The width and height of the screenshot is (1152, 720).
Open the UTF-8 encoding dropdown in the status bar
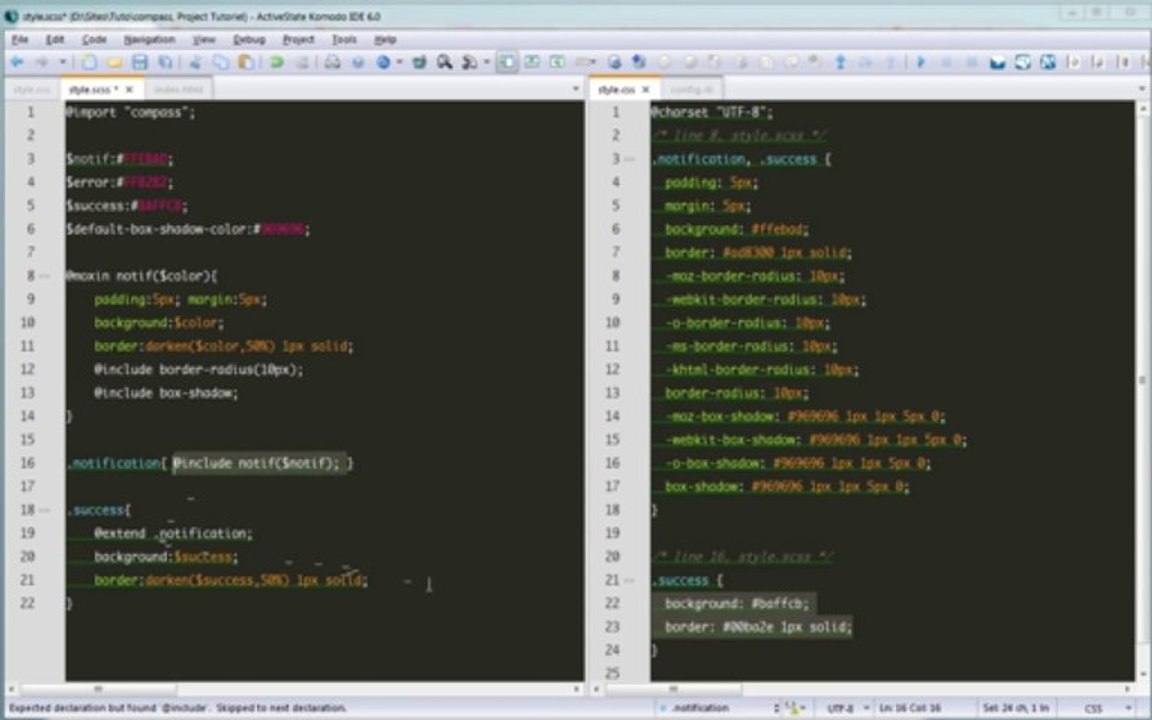click(x=849, y=708)
